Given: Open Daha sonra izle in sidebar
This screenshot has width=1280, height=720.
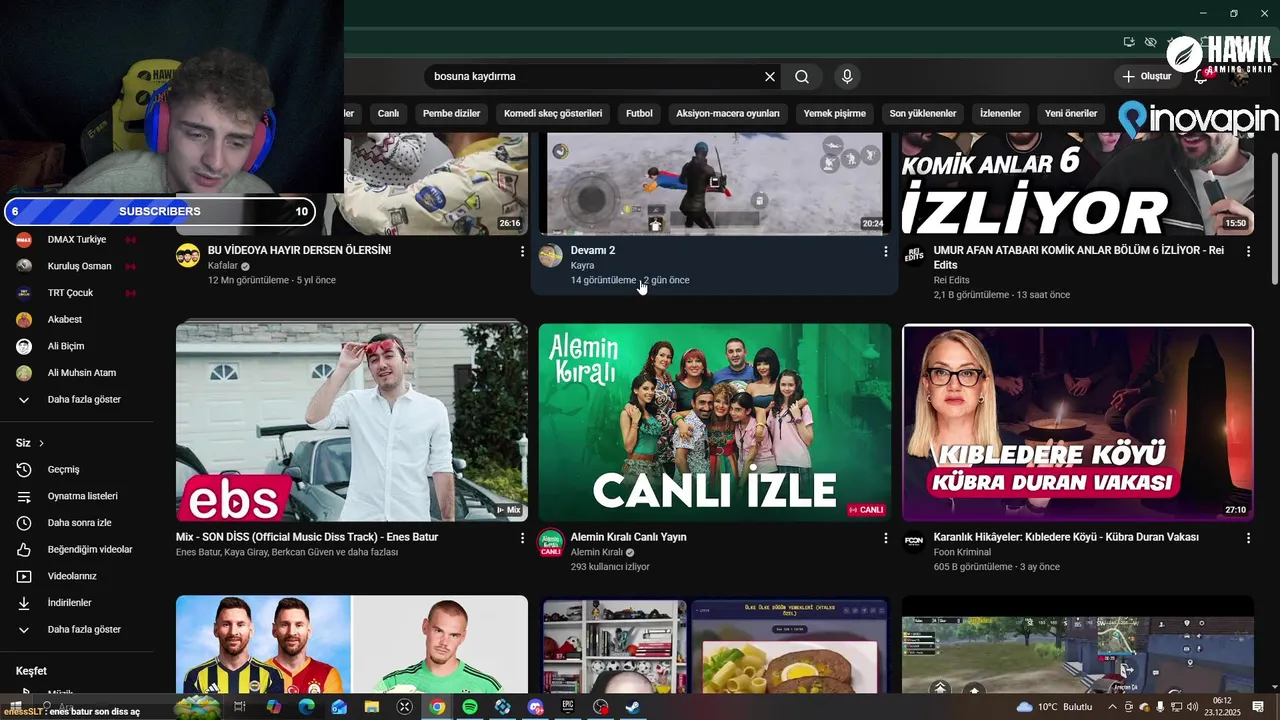Looking at the screenshot, I should click(77, 523).
